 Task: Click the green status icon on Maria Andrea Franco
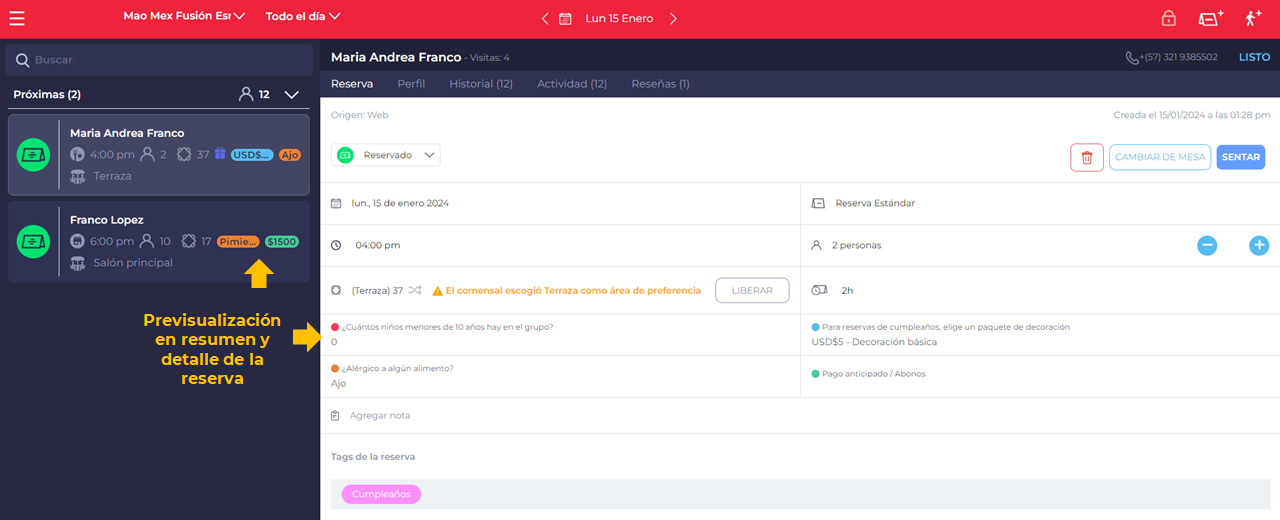pos(34,155)
